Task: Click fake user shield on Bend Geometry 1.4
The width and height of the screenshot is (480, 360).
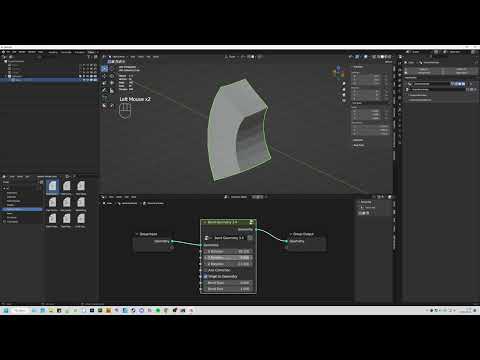Action: click(x=250, y=238)
